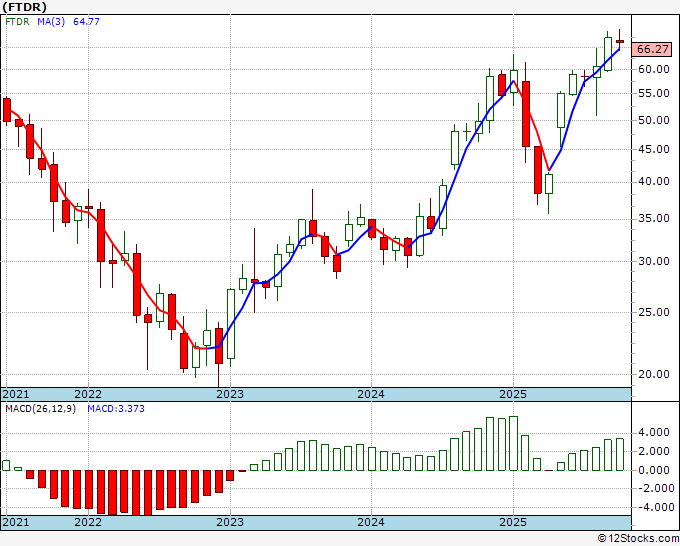Screen dimensions: 680x546
Task: Click the 25.00 price axis label
Action: [x=654, y=312]
